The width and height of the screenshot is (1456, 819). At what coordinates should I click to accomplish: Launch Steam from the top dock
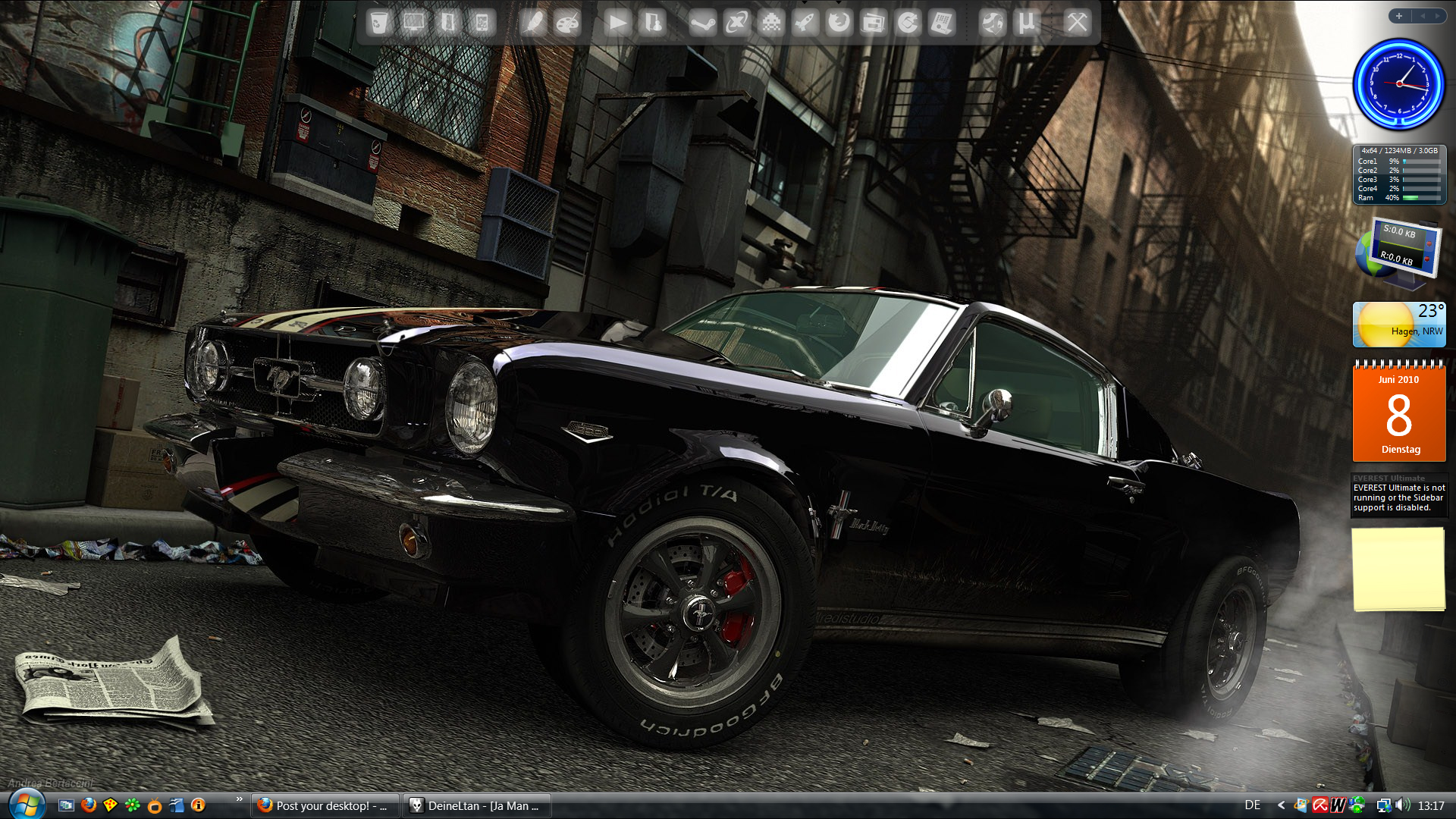pyautogui.click(x=701, y=23)
